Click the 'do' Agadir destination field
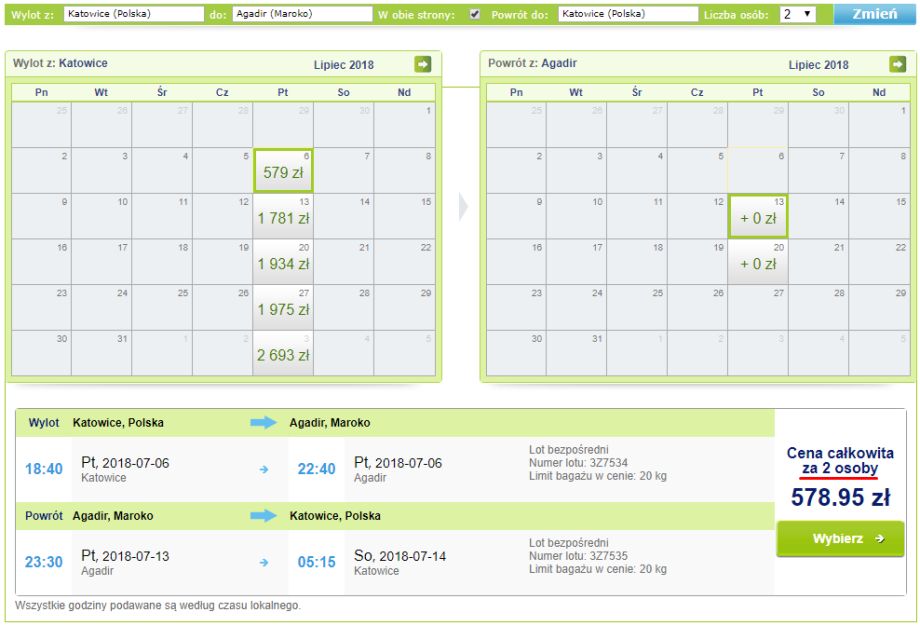The image size is (920, 626). pos(302,15)
